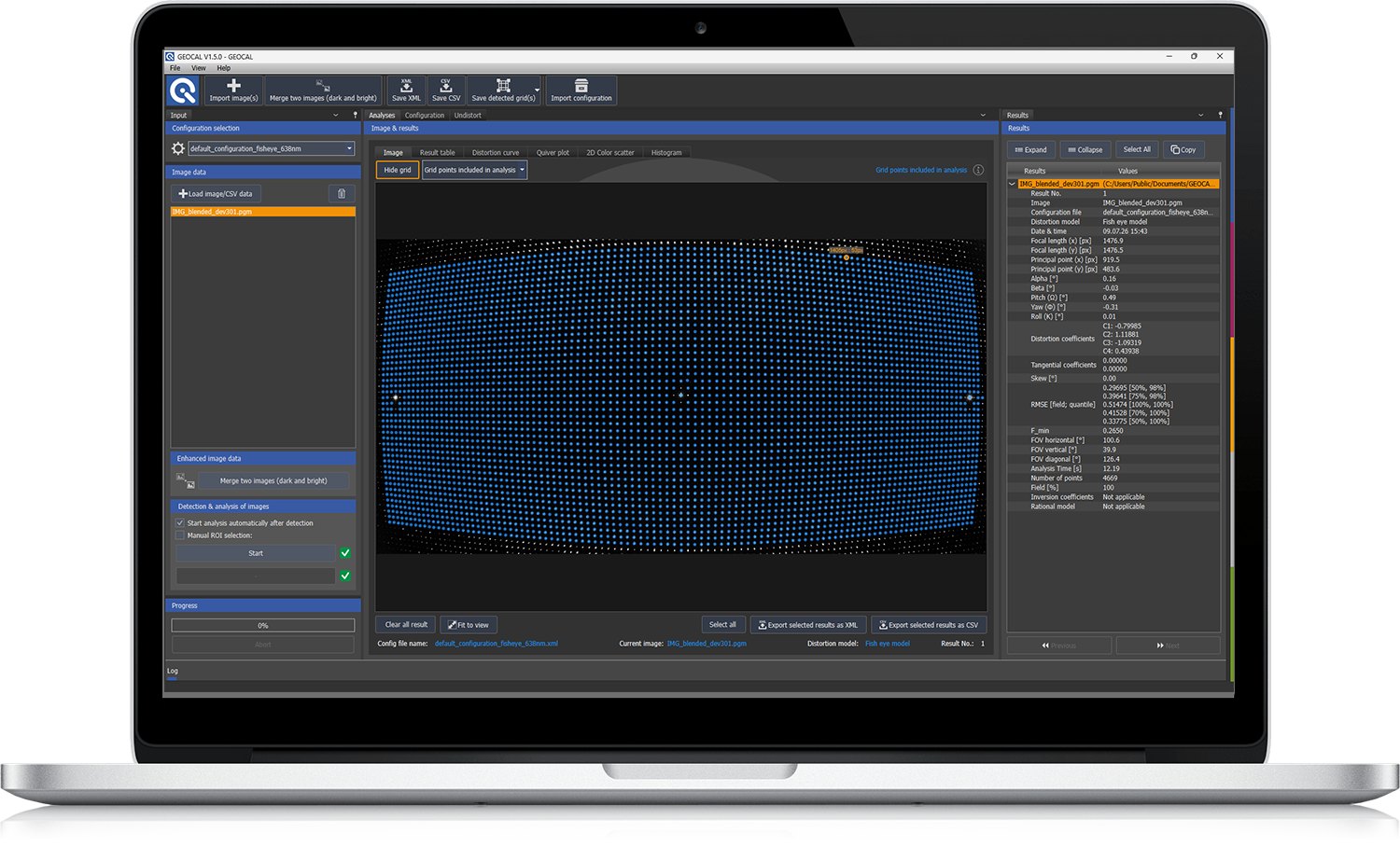Open the Quiver plot tab
The height and width of the screenshot is (861, 1400).
(553, 153)
